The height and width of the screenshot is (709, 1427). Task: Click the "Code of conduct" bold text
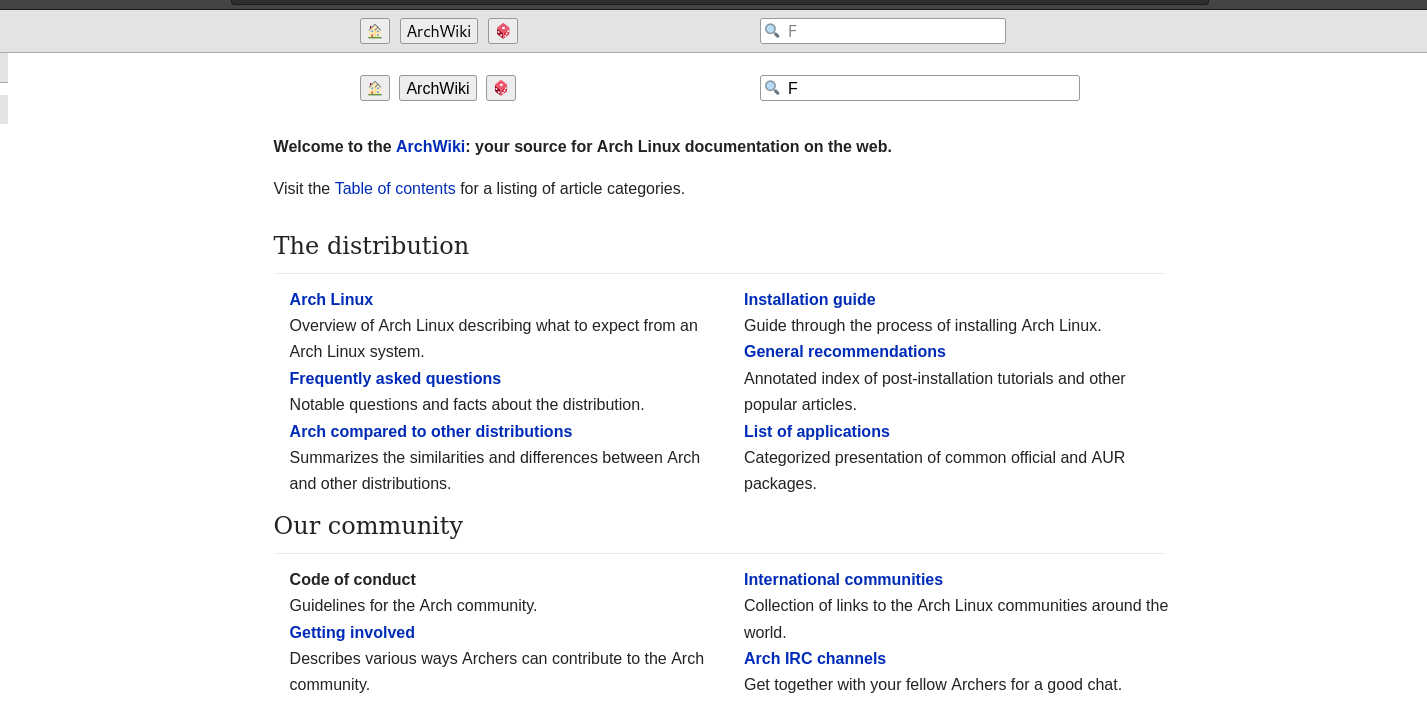pos(353,579)
